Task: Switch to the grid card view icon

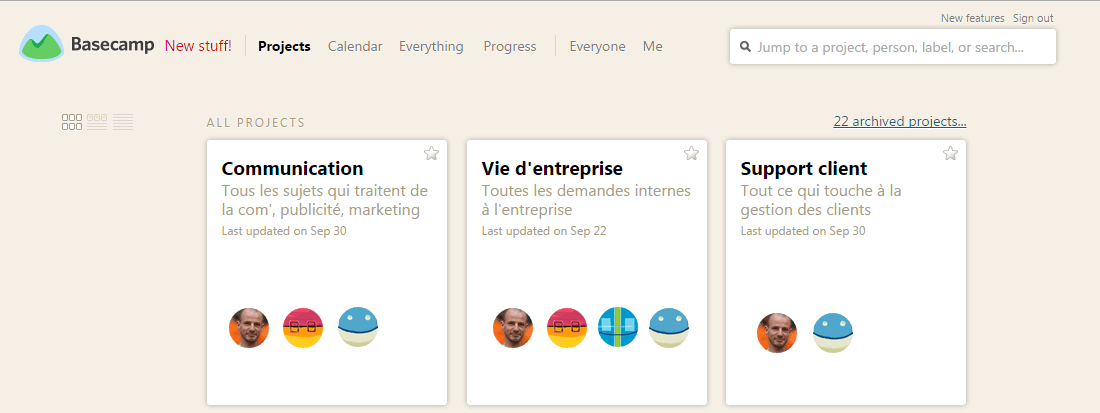Action: [x=72, y=122]
